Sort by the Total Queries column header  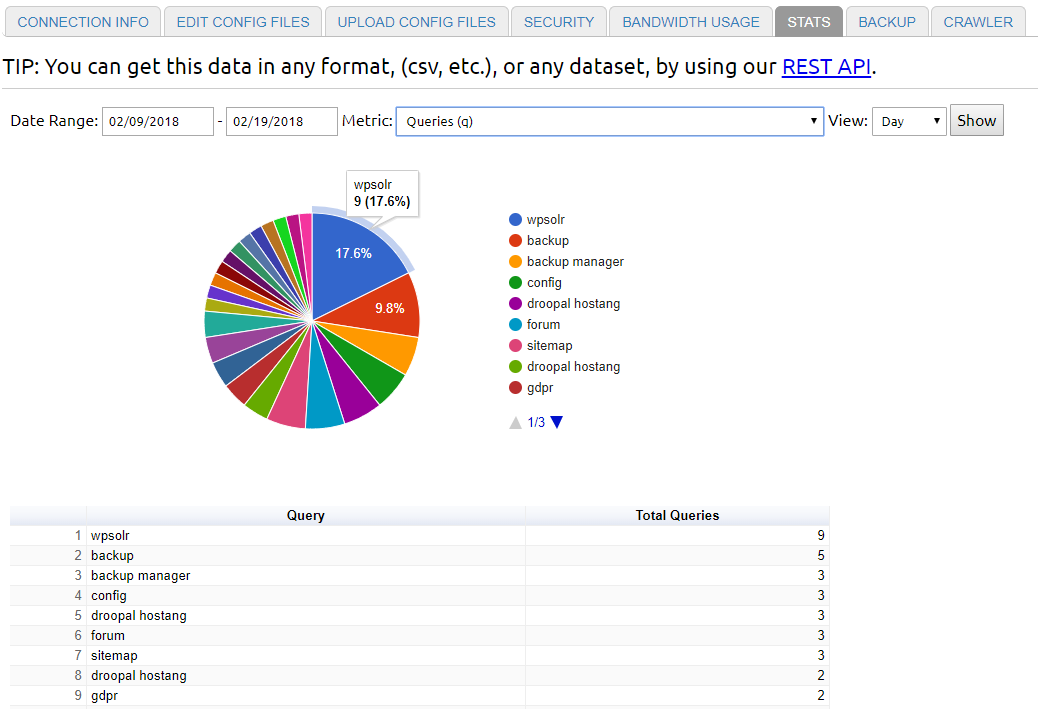(x=677, y=515)
